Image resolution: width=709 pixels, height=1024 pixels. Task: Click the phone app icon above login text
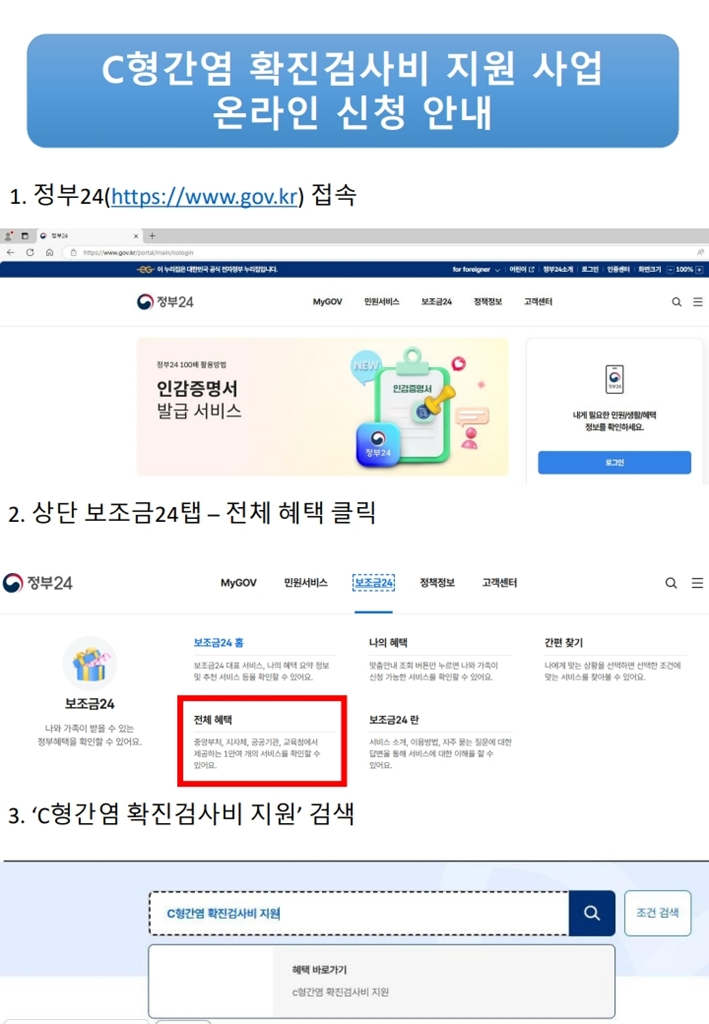click(x=614, y=379)
